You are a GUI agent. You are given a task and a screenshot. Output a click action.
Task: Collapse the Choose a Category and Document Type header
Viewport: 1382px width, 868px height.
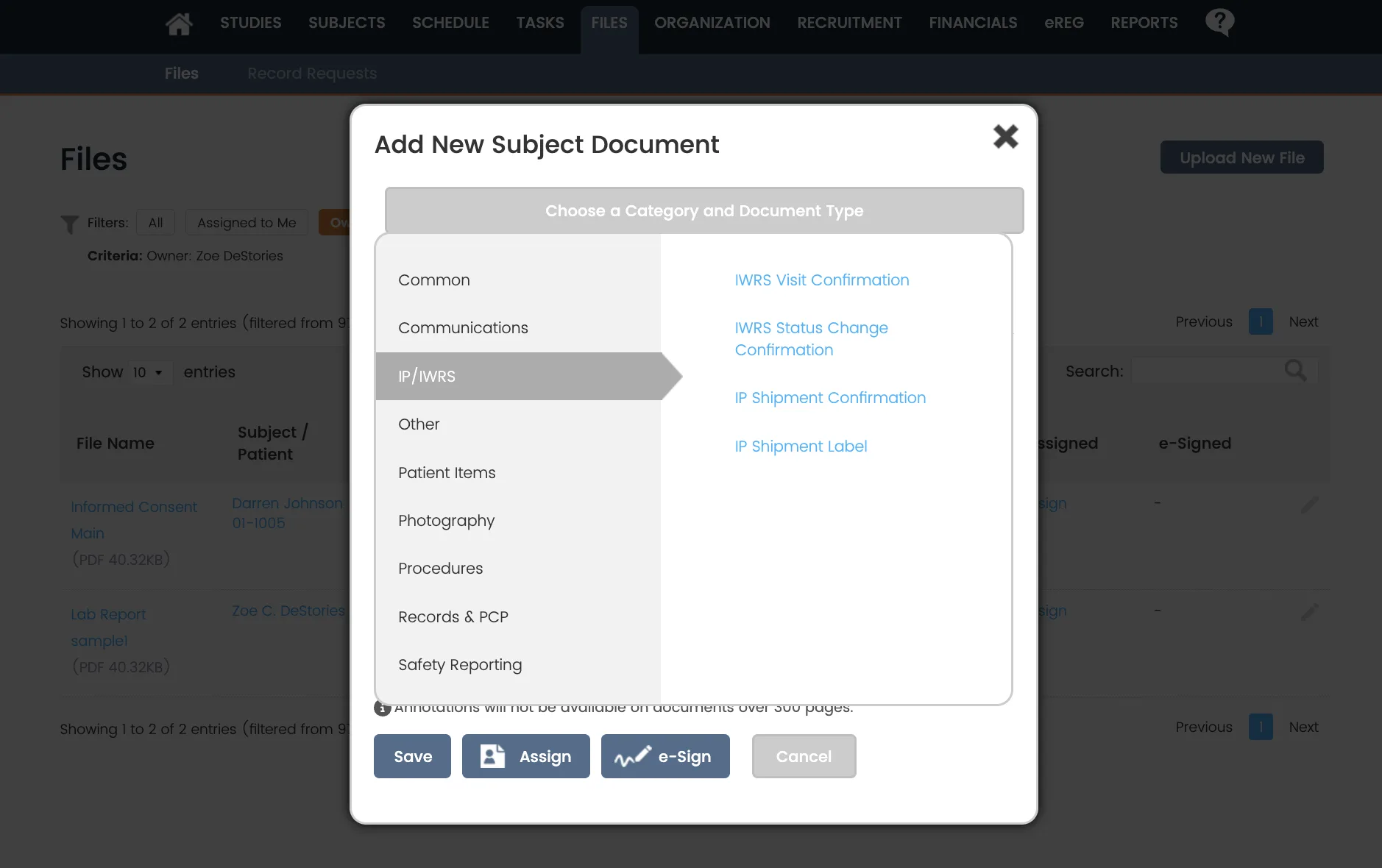tap(704, 211)
